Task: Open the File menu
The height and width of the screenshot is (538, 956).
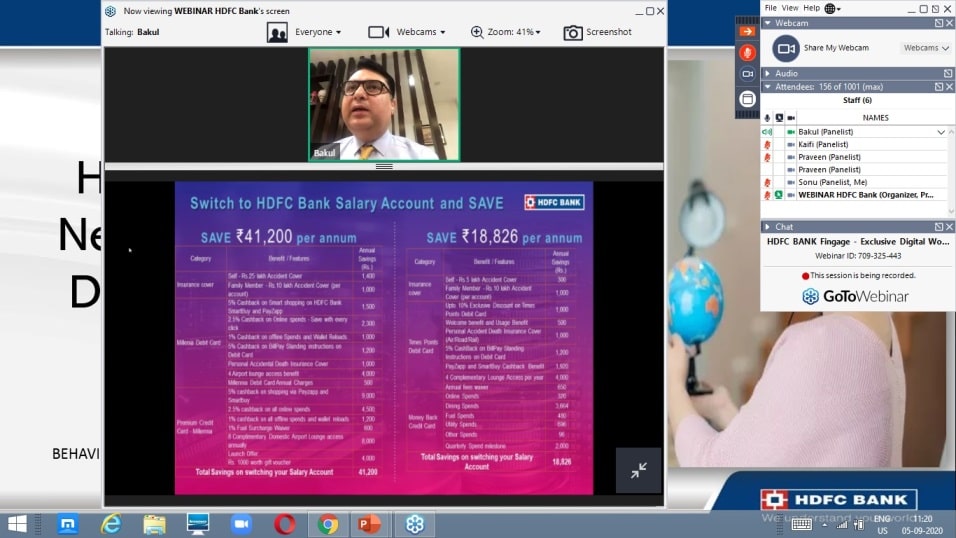Action: point(770,8)
